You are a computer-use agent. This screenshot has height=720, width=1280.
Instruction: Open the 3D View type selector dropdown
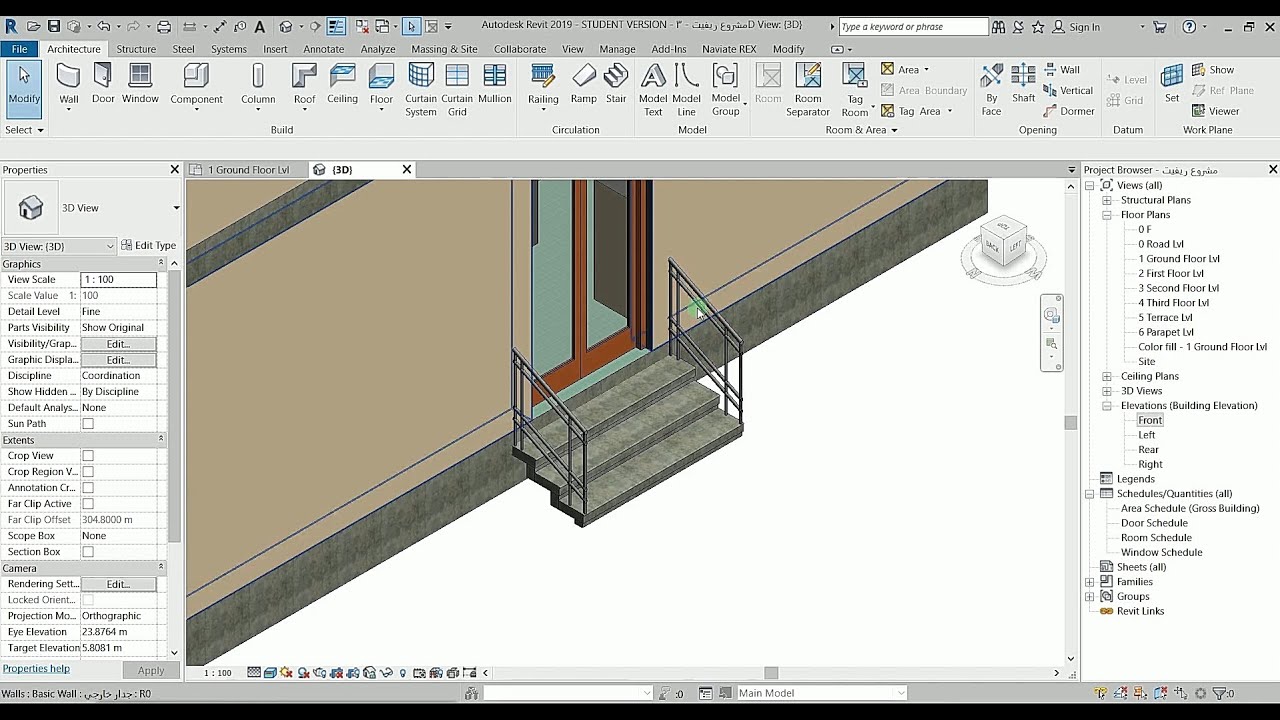pos(176,208)
